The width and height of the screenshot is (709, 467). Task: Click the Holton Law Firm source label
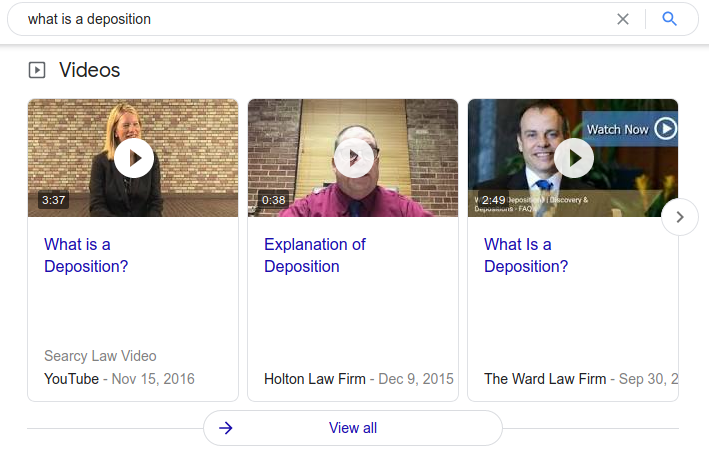[315, 379]
